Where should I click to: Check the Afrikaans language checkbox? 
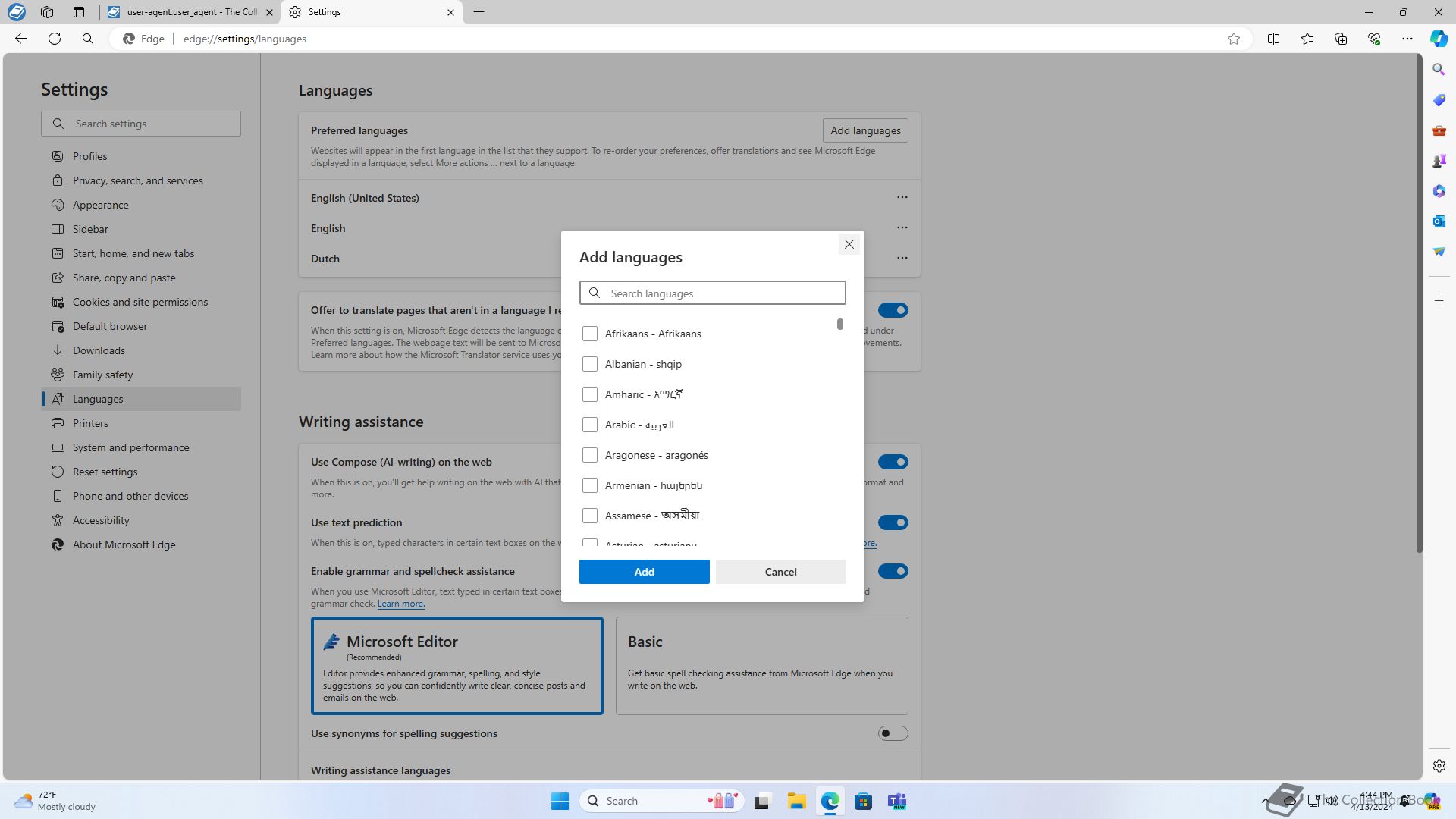pos(589,334)
